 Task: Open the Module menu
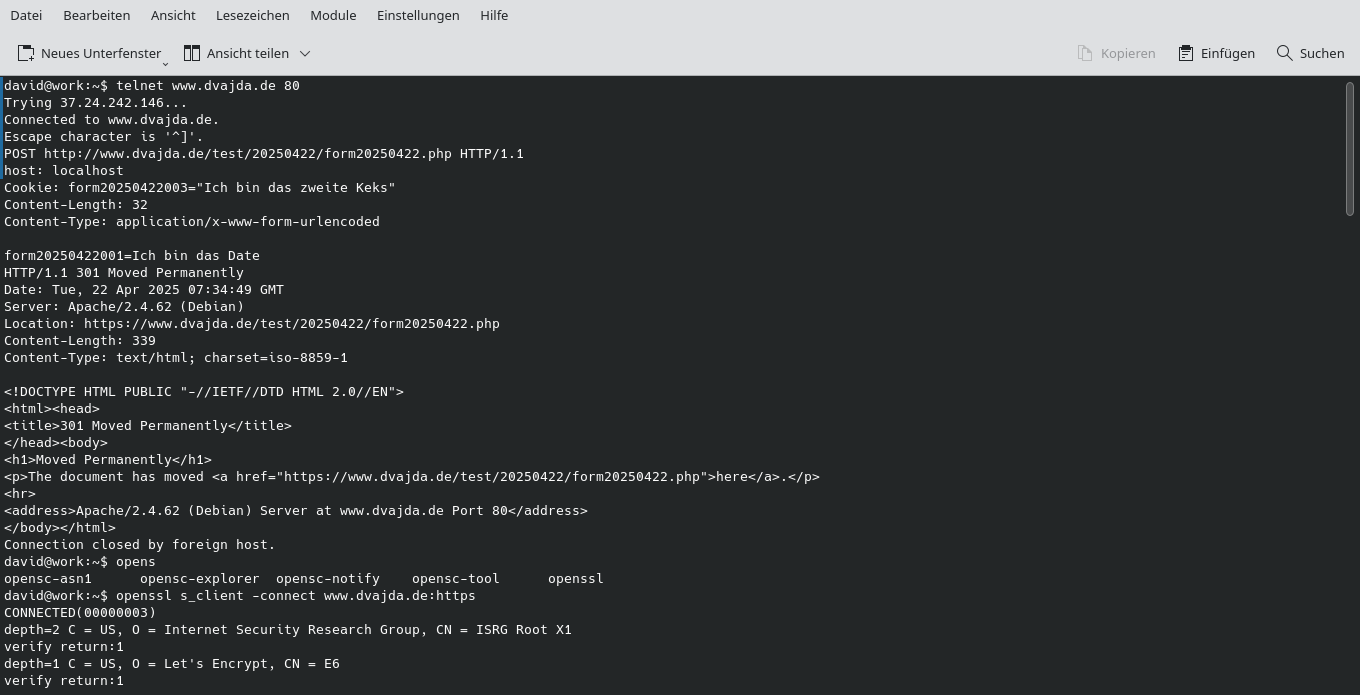pos(333,15)
